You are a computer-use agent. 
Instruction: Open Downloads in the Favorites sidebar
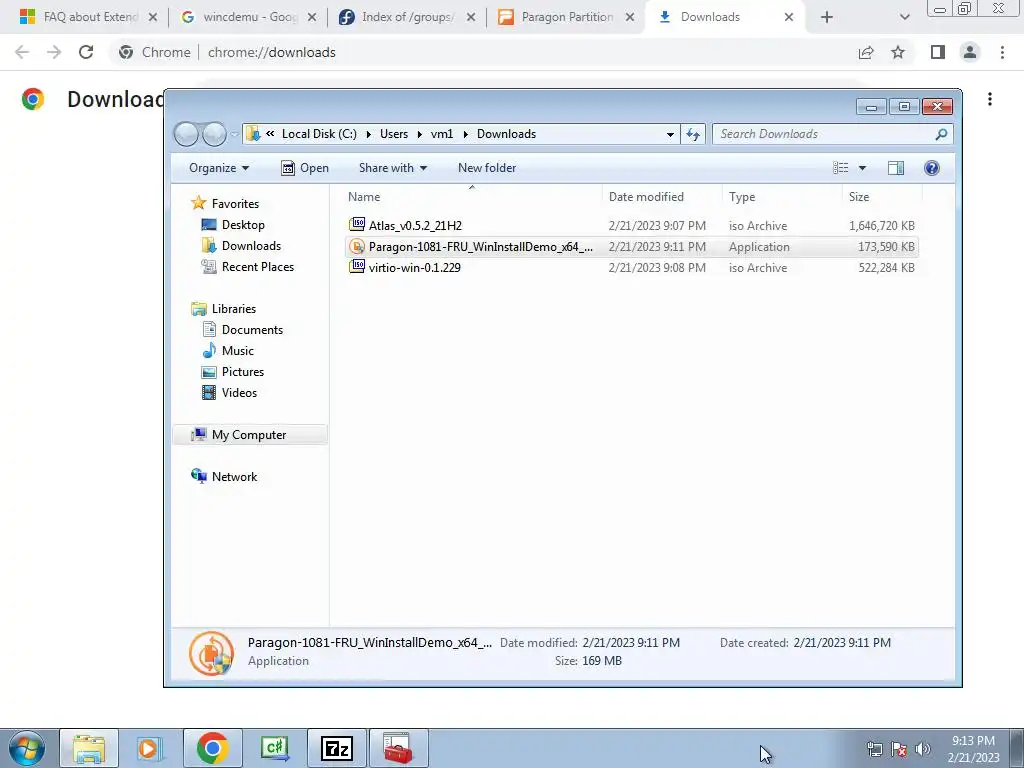point(241,246)
